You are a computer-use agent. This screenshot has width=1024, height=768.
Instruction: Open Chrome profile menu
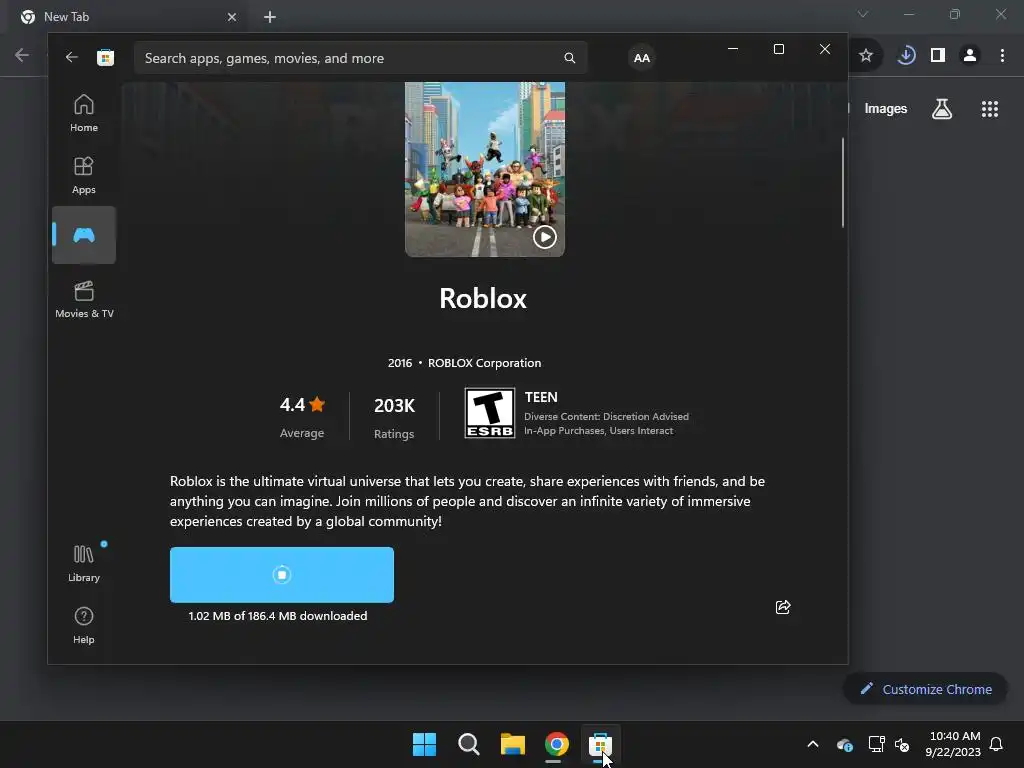pyautogui.click(x=970, y=56)
